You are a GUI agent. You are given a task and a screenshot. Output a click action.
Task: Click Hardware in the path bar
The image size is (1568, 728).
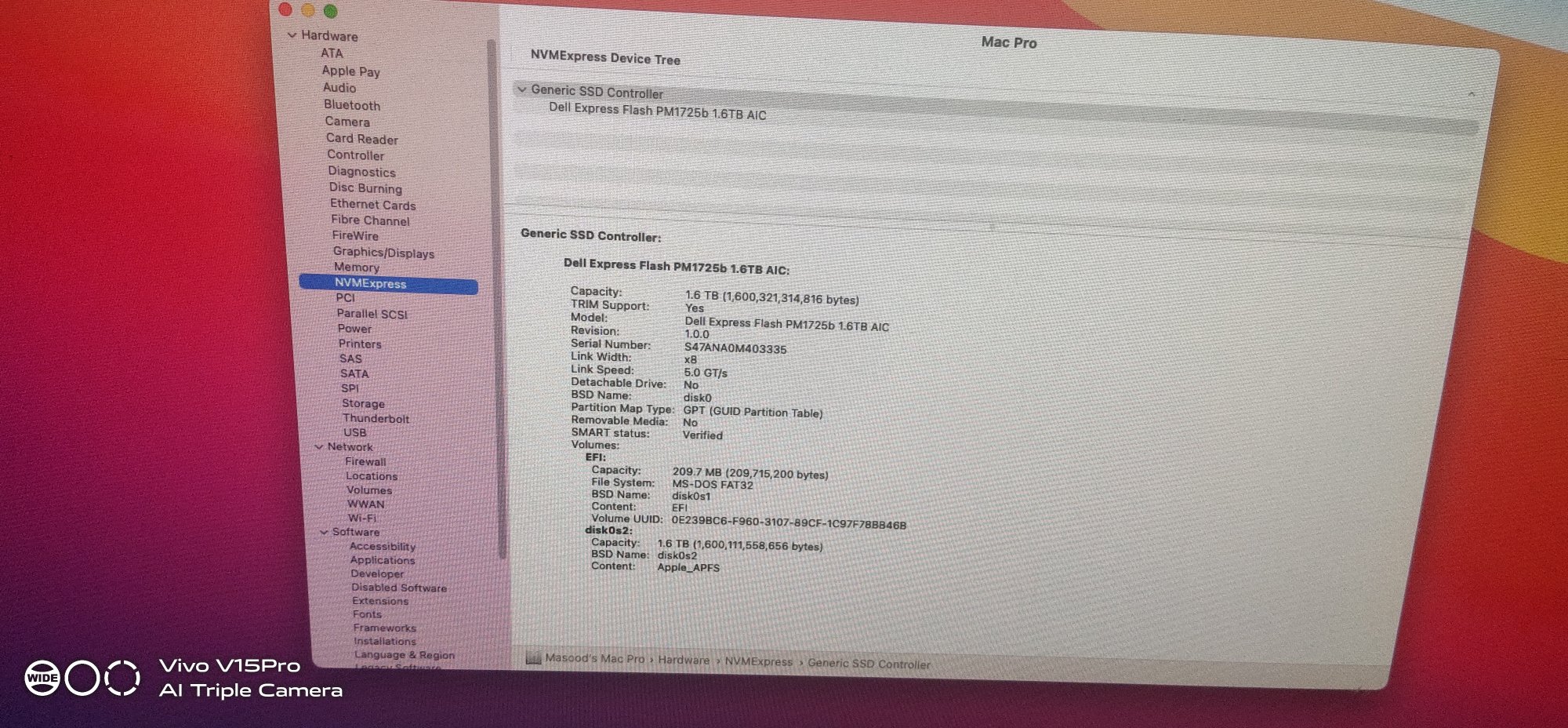pyautogui.click(x=684, y=660)
